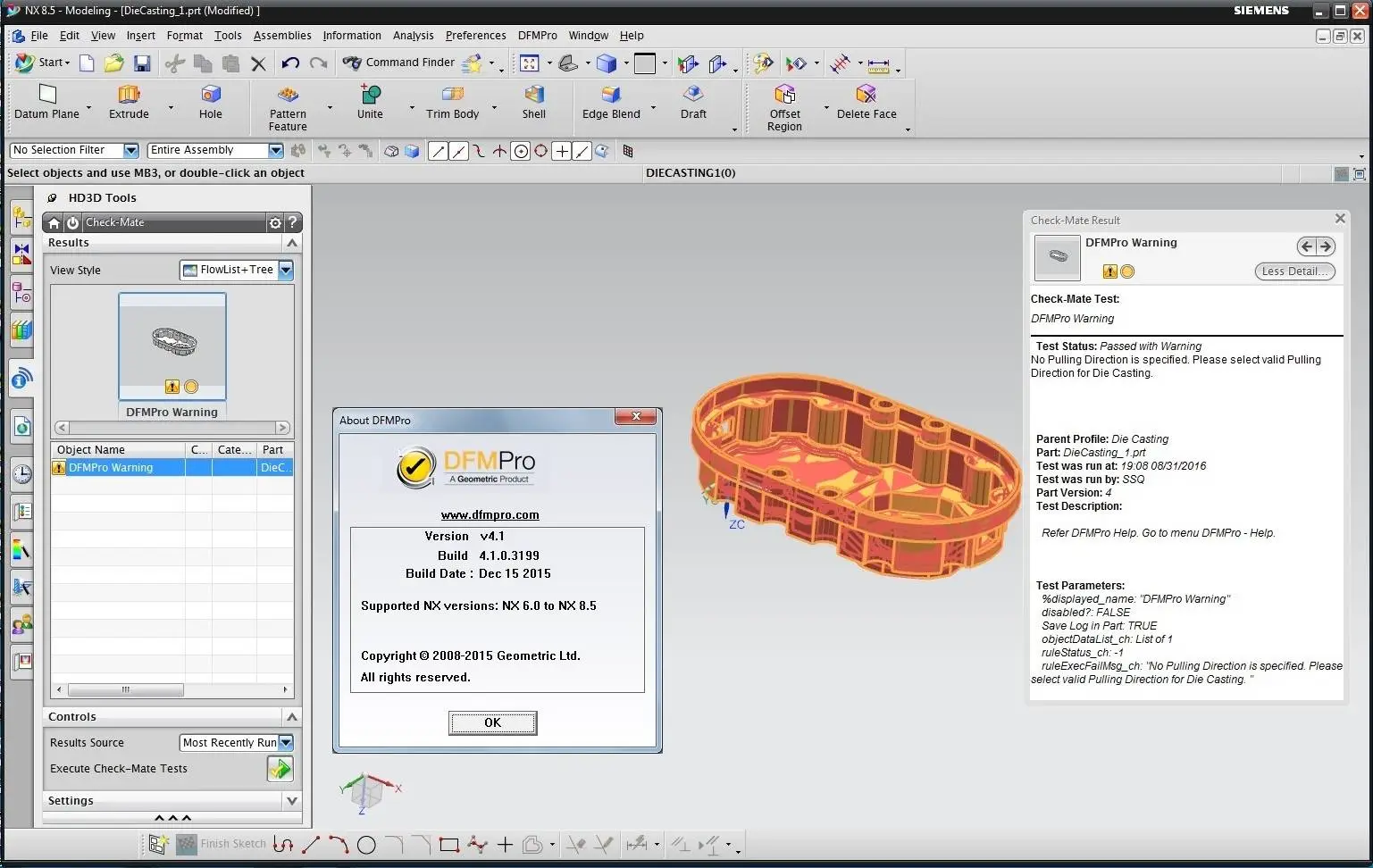The height and width of the screenshot is (868, 1373).
Task: Go to next Check-Mate result arrow
Action: [x=1326, y=246]
